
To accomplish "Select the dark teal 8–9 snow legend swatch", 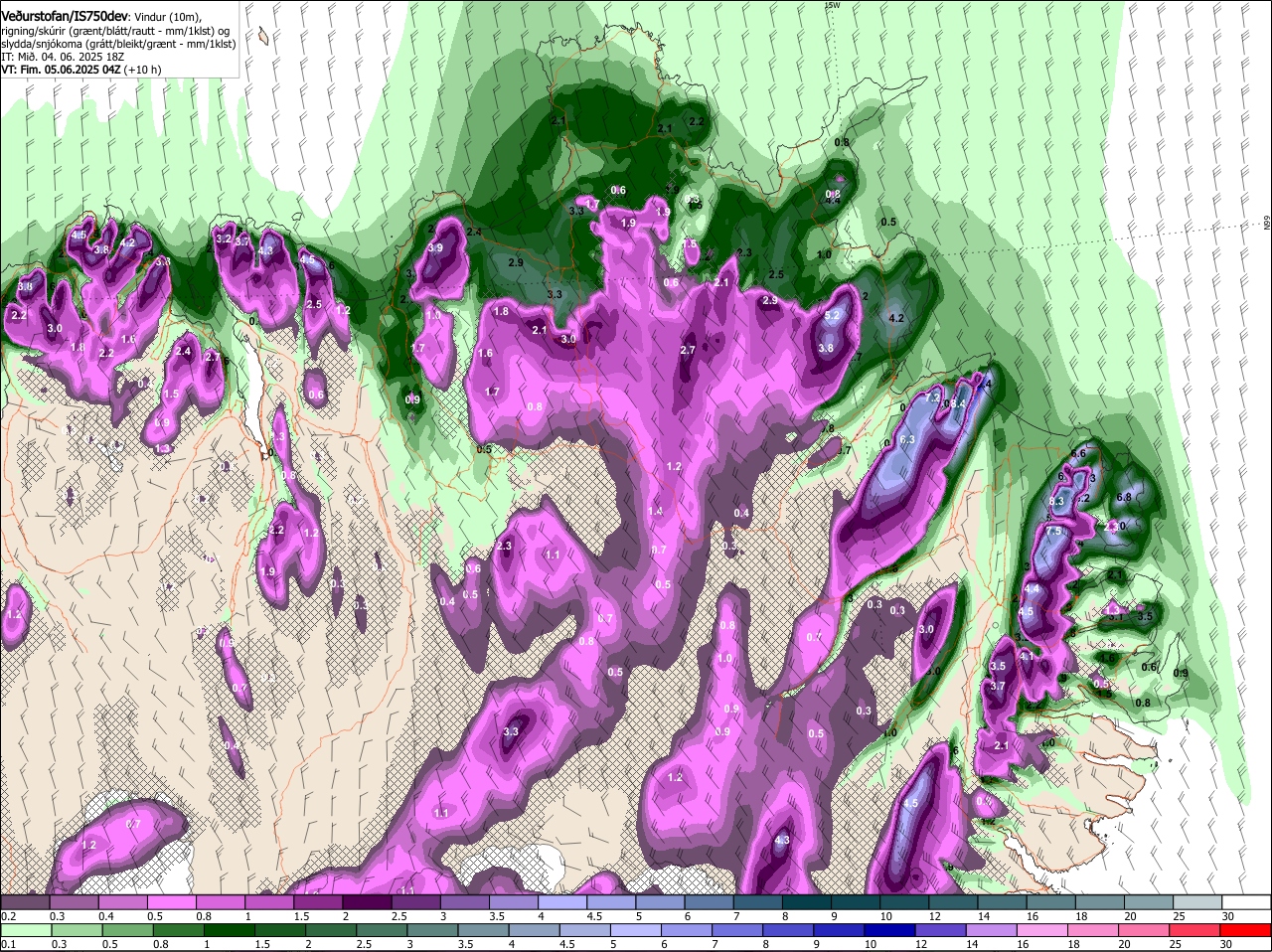I will 807,901.
